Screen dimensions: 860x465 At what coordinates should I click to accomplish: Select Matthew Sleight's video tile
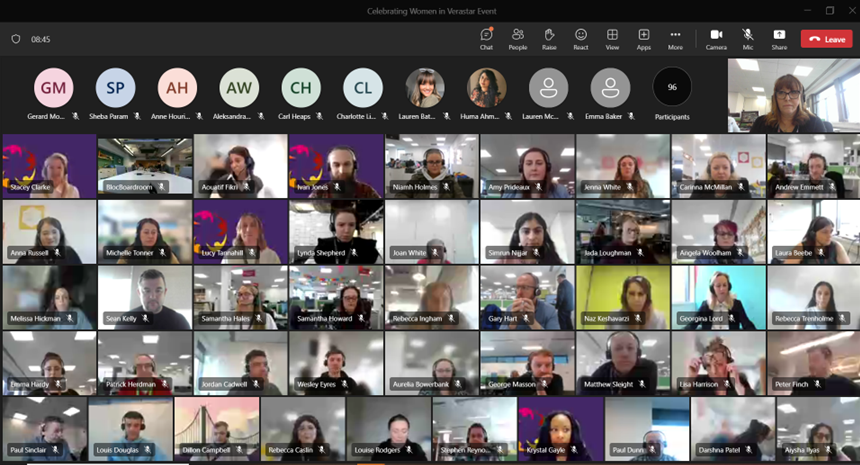click(x=623, y=363)
